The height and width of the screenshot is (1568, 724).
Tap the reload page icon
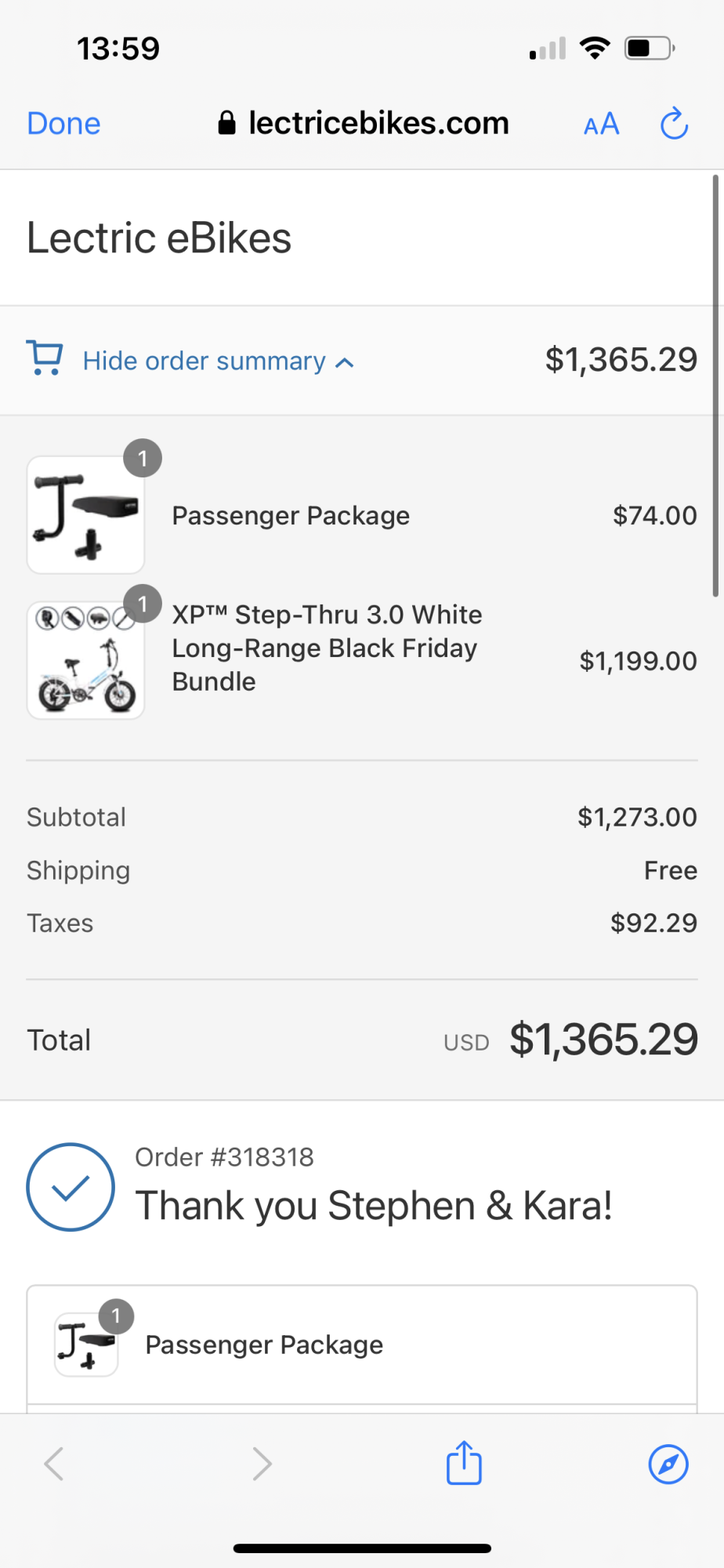point(673,124)
